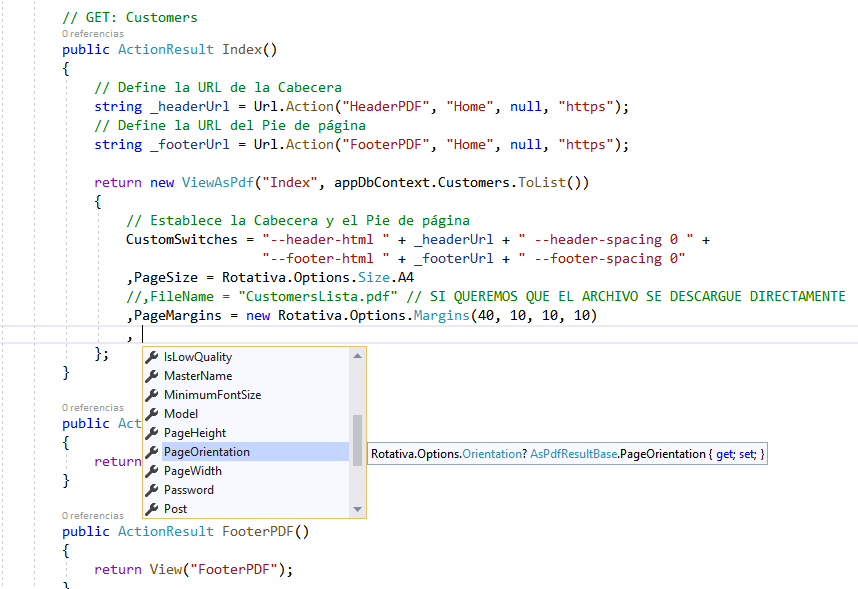Screen dimensions: 858x589
Task: Click the wrench icon beside MasterName
Action: [x=152, y=376]
